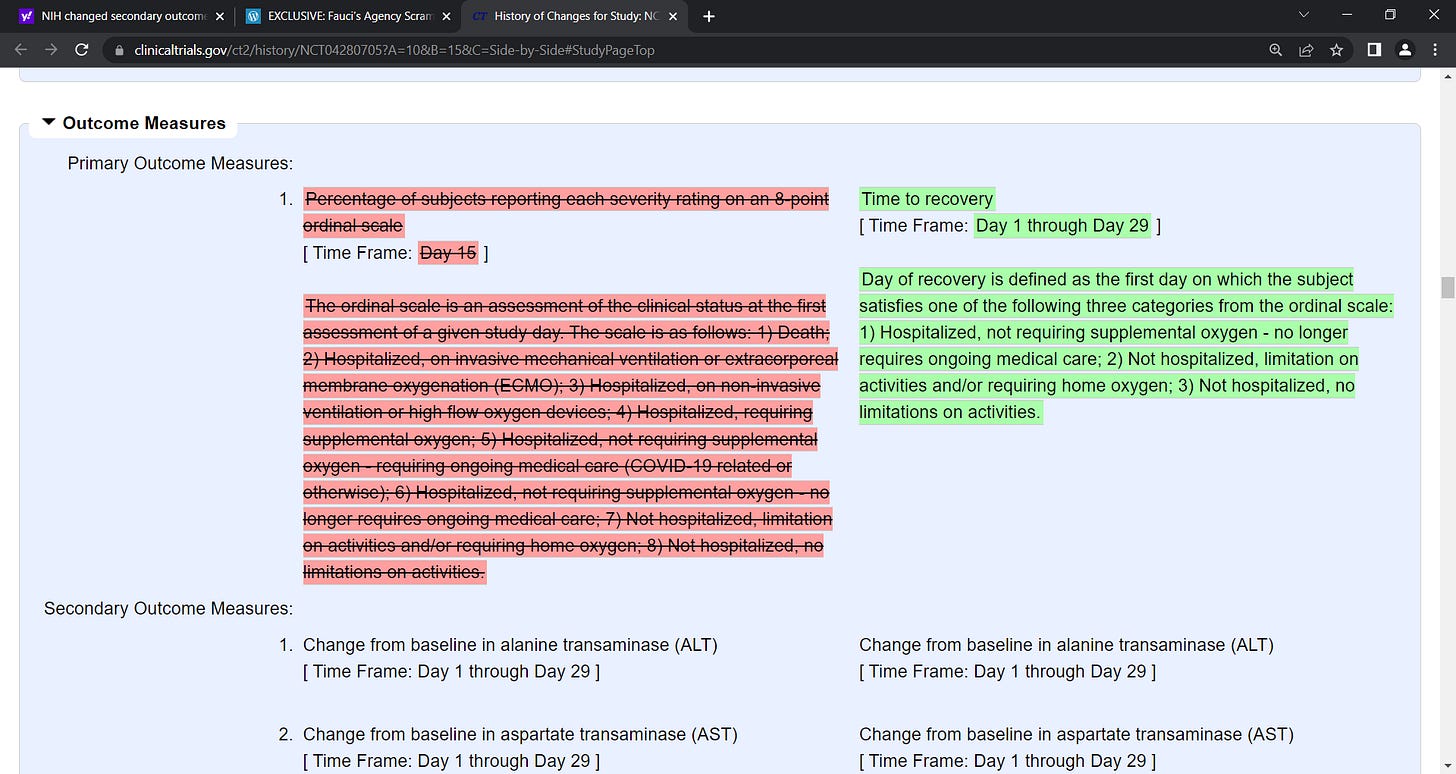Viewport: 1456px width, 774px height.
Task: Click the Secondary Outcome Measures label
Action: (168, 608)
